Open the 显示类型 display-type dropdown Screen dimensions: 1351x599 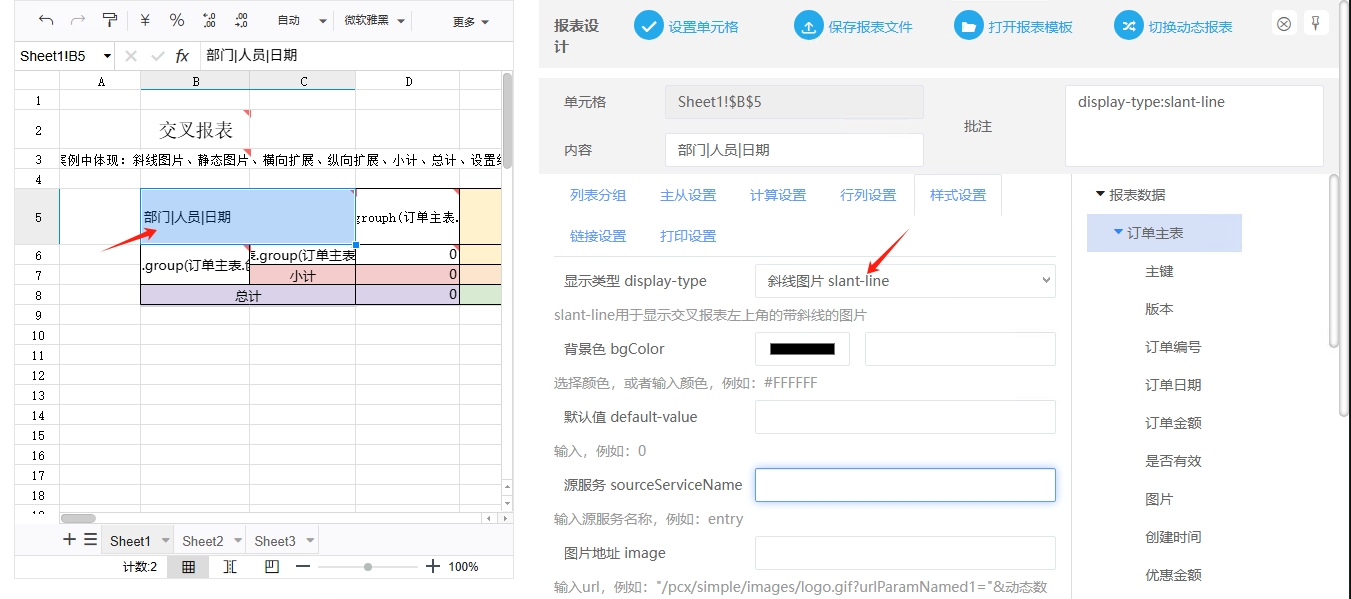[904, 281]
